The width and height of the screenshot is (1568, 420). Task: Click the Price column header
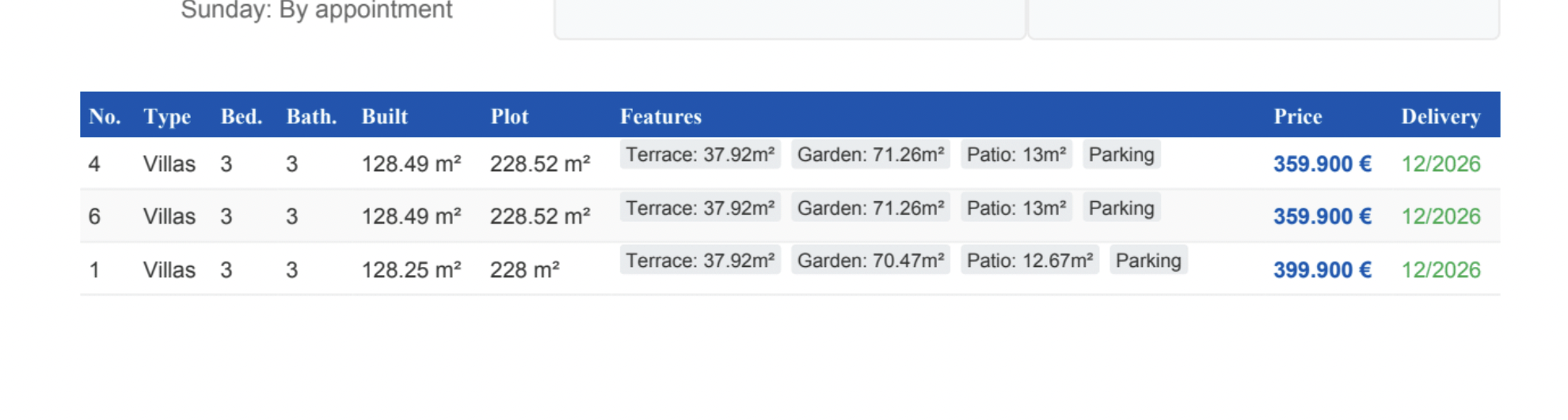tap(1297, 116)
